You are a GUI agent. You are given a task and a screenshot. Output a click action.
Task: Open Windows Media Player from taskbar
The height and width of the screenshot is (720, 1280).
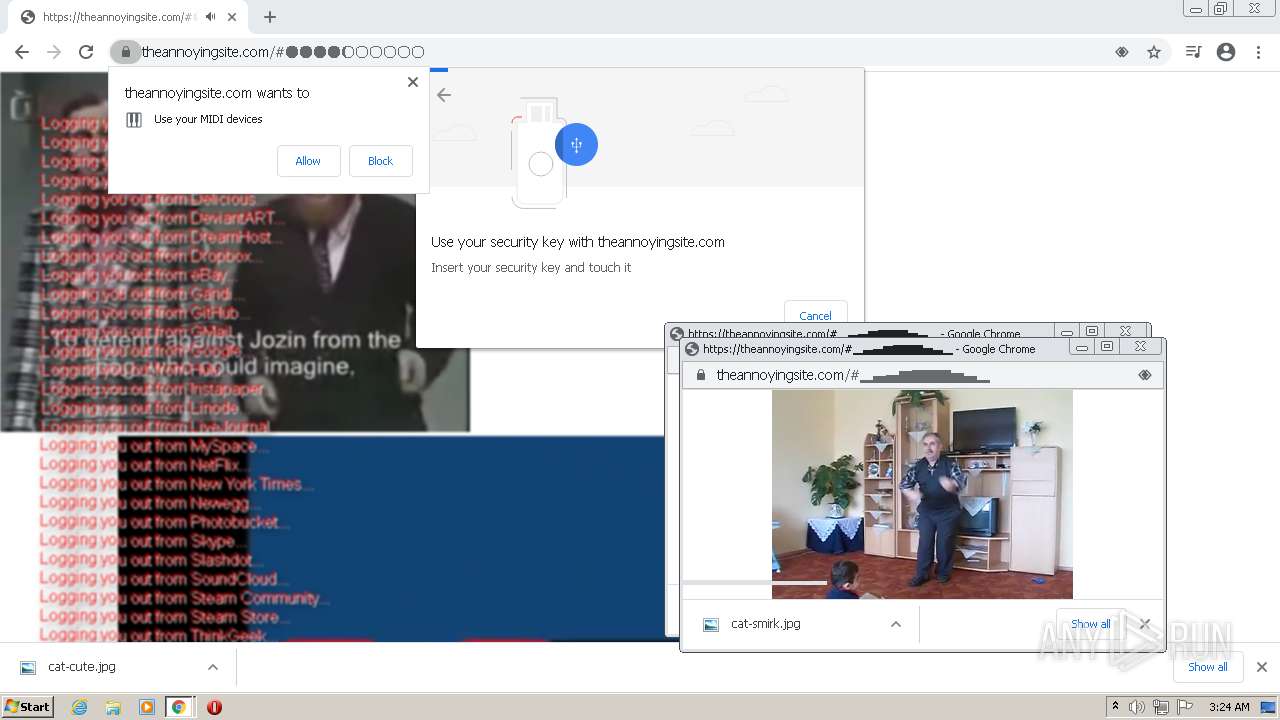click(146, 707)
